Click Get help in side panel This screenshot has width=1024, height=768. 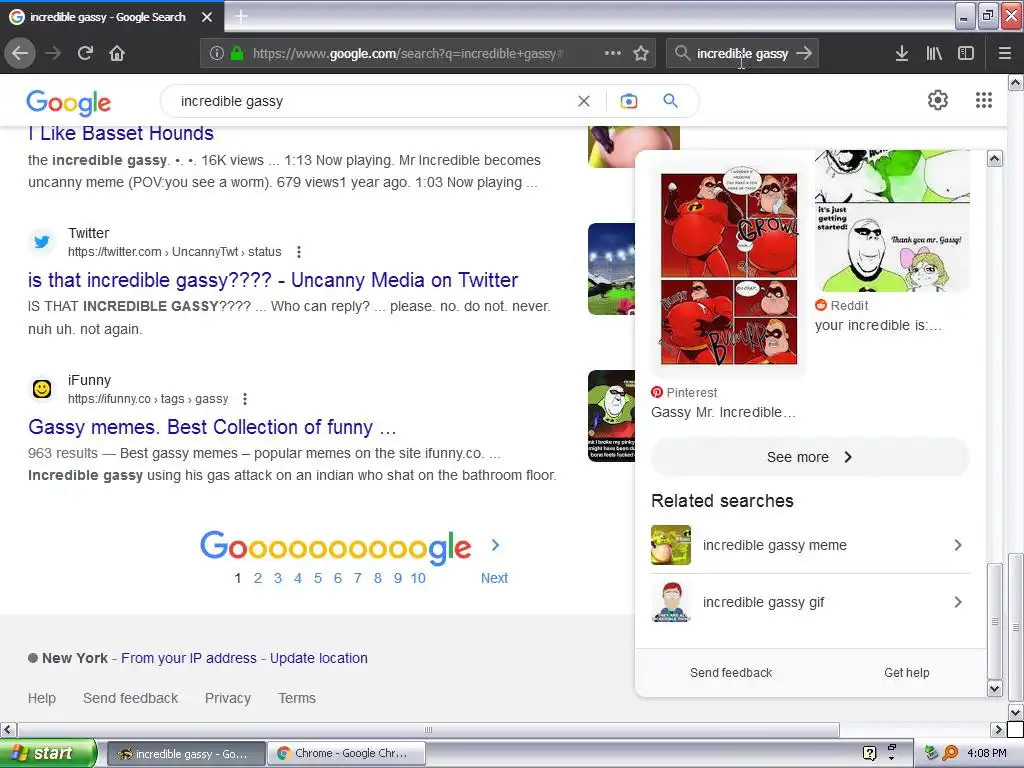coord(906,673)
